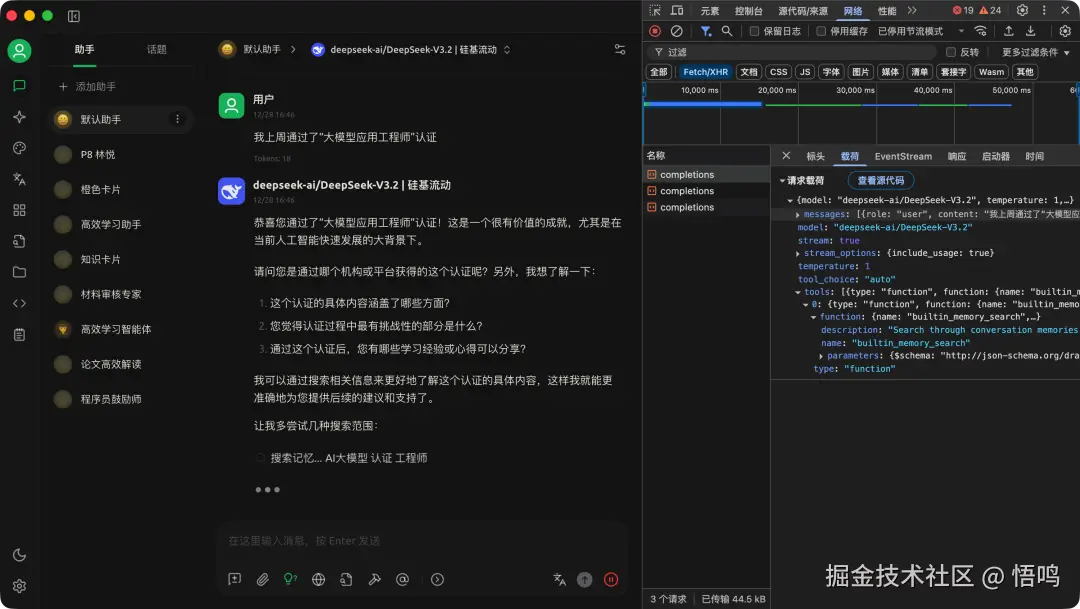Open settings gear in left sidebar
Screen dimensions: 1080x609
pyautogui.click(x=19, y=586)
